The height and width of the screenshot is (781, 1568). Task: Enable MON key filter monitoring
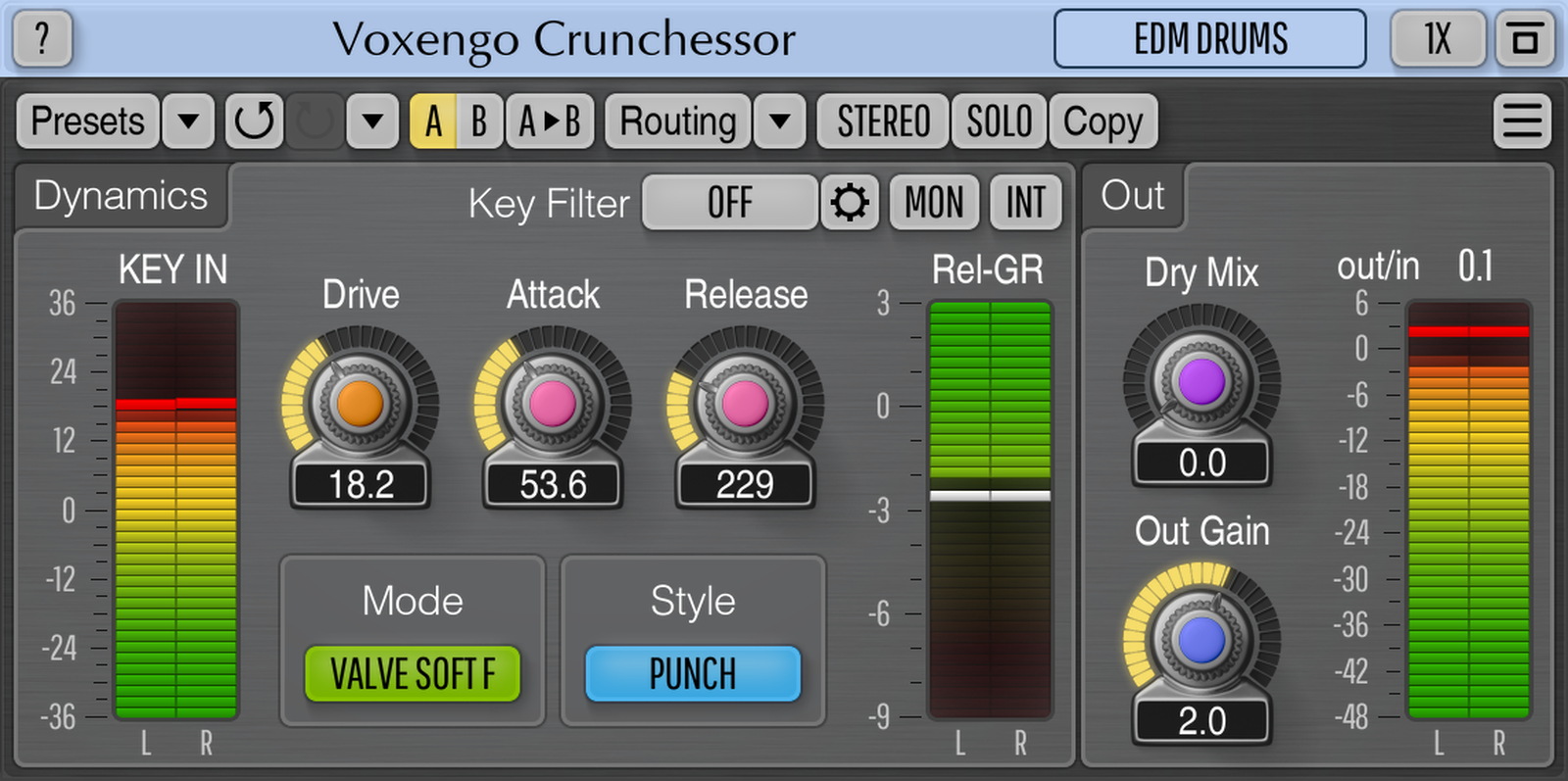[x=934, y=203]
